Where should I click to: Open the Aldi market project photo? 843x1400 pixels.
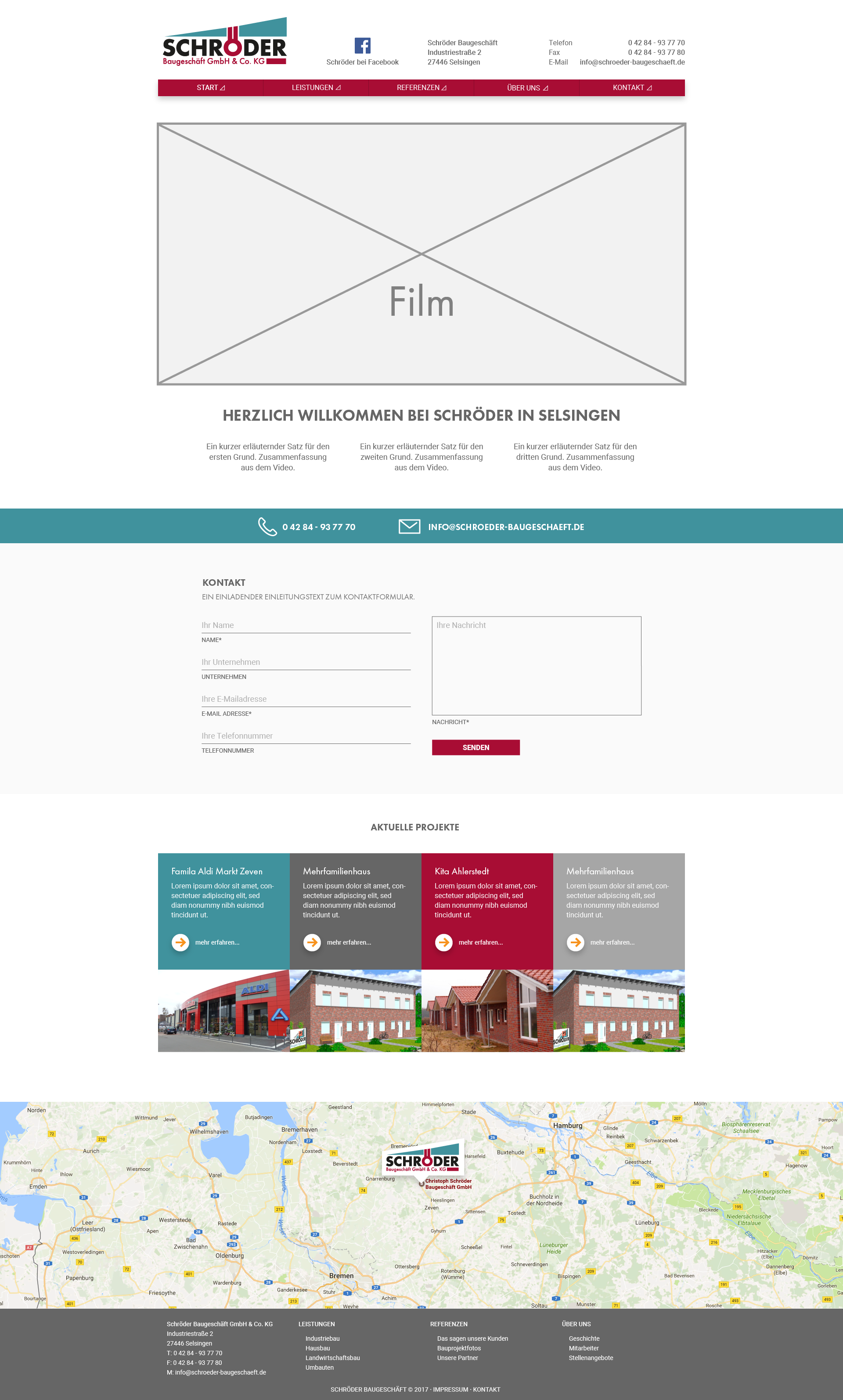(x=224, y=1010)
